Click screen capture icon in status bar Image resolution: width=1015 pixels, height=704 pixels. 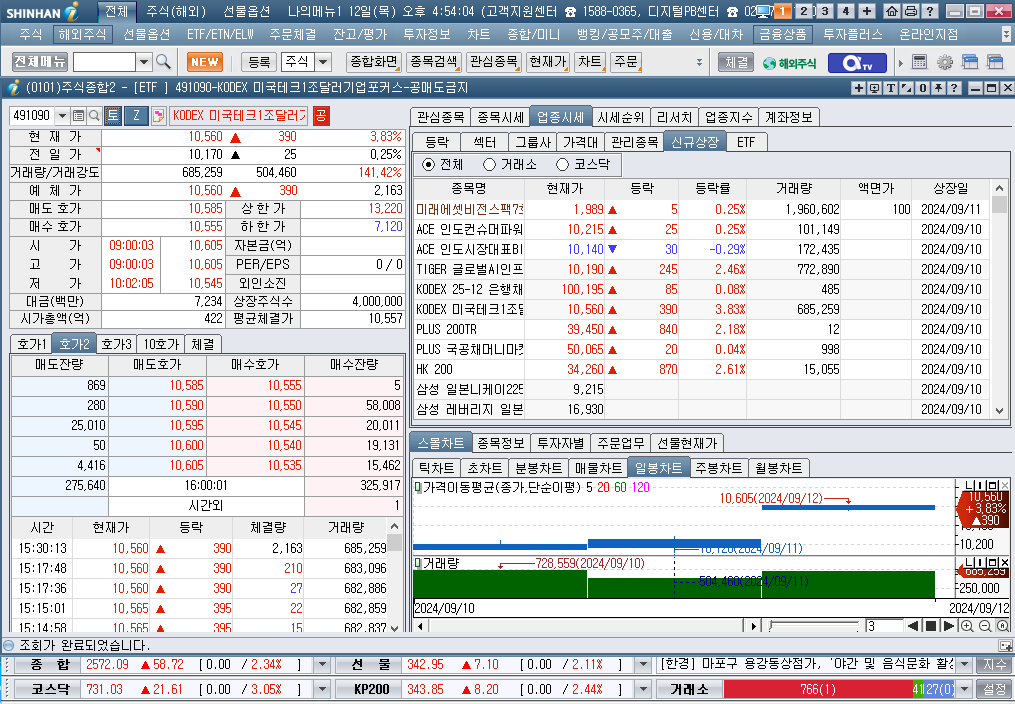[x=1005, y=645]
